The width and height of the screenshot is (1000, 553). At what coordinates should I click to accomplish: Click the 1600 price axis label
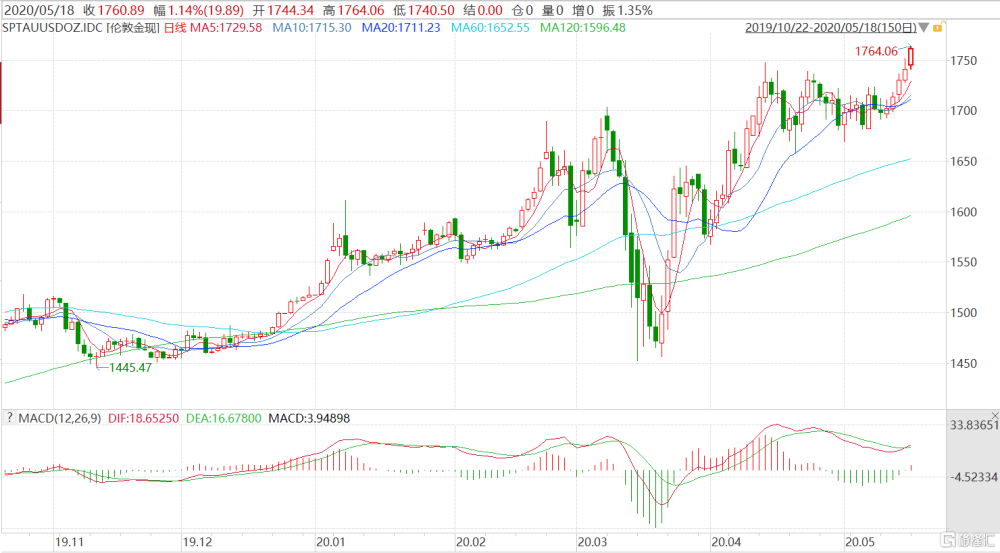coord(964,212)
